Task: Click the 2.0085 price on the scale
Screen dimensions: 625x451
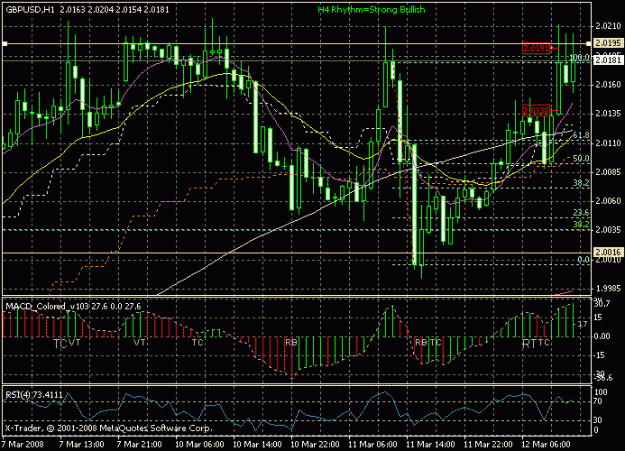Action: (608, 172)
